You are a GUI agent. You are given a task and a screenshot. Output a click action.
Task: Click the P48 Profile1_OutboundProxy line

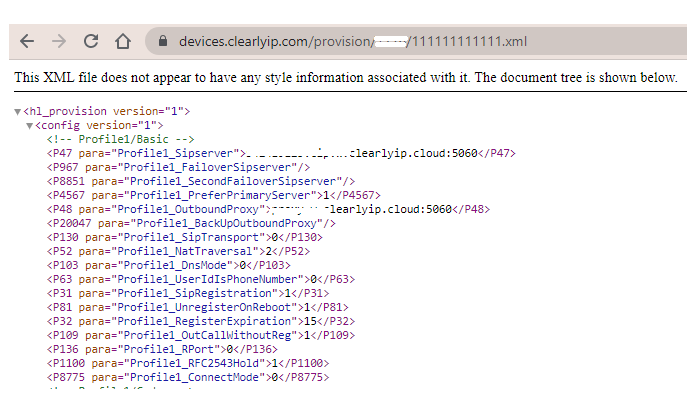click(268, 209)
